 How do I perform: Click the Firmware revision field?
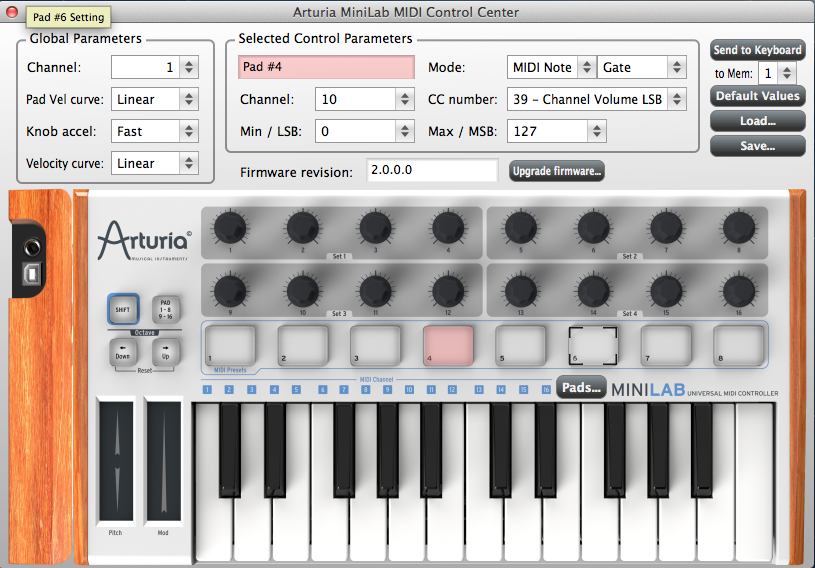[x=432, y=170]
